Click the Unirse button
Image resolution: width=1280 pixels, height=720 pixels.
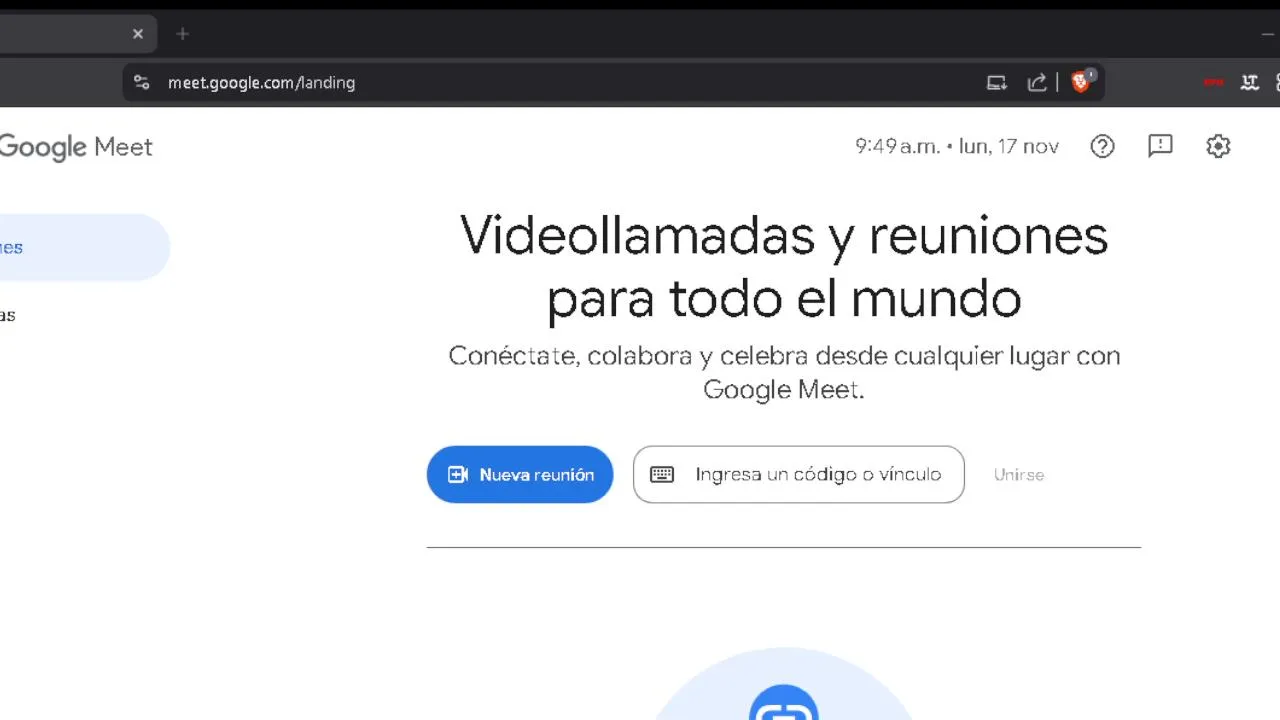1019,475
